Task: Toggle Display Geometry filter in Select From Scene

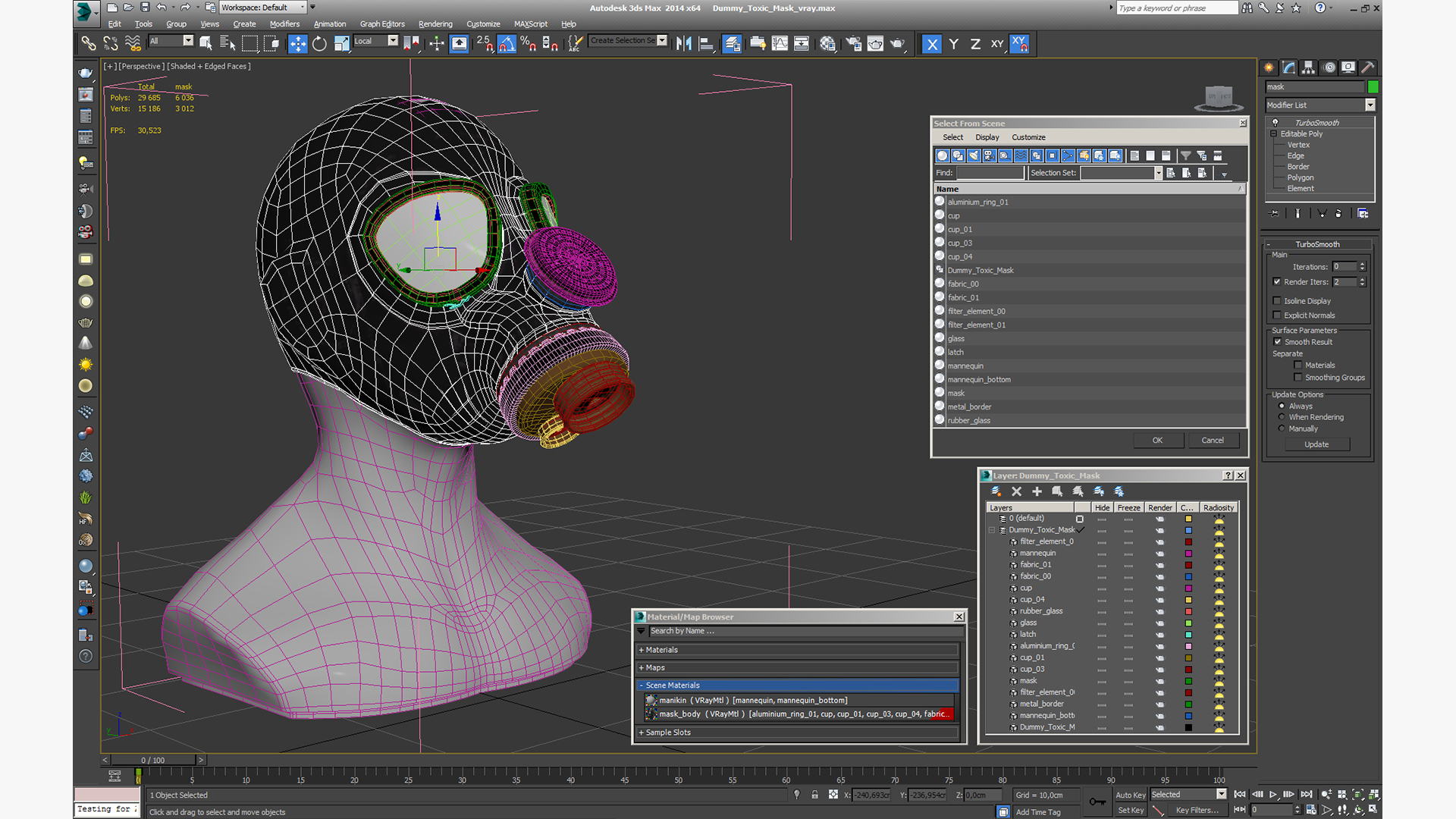Action: [x=942, y=155]
